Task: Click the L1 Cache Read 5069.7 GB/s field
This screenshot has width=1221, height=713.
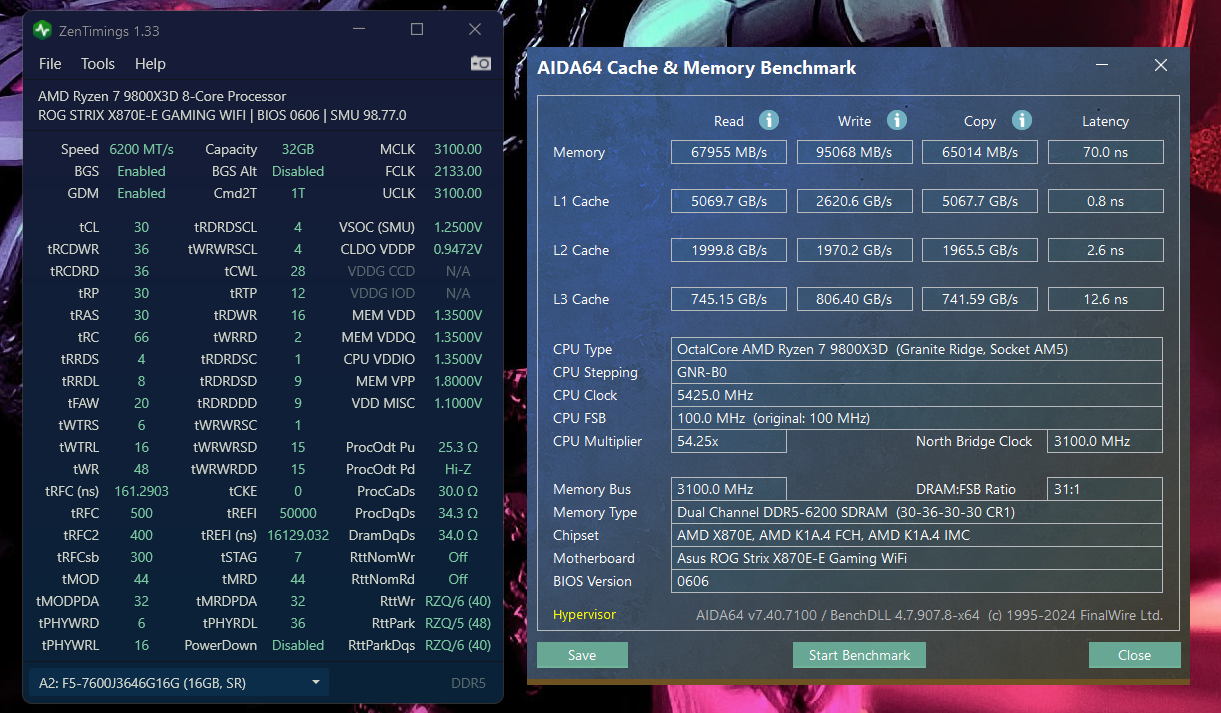Action: (729, 201)
